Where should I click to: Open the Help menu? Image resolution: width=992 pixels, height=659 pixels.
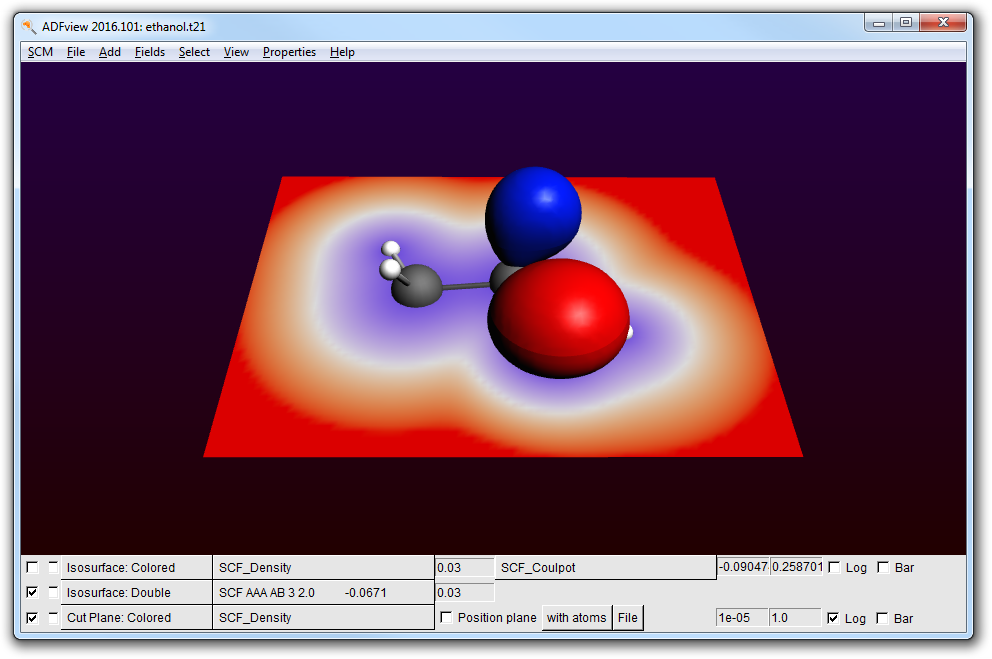(342, 52)
